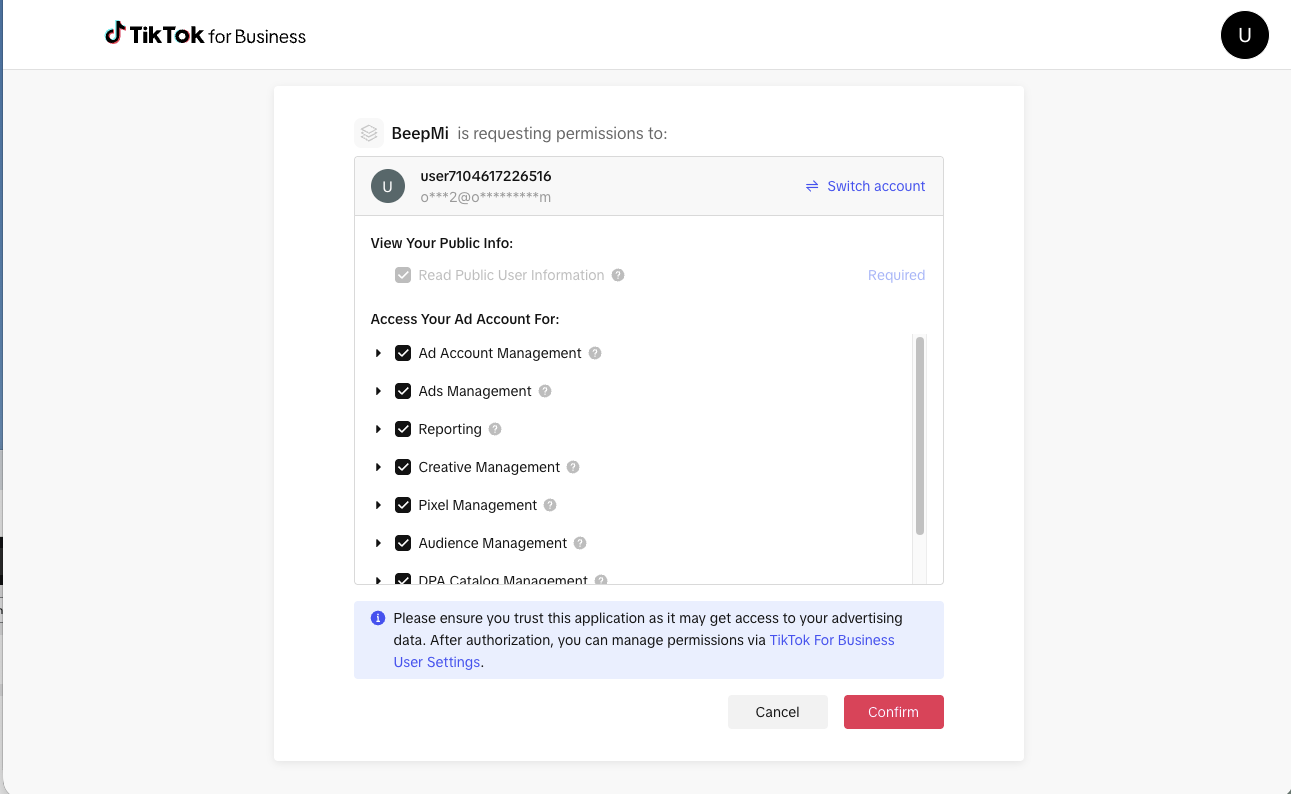Uncheck the Ad Account Management checkbox
The height and width of the screenshot is (794, 1291).
(x=403, y=353)
